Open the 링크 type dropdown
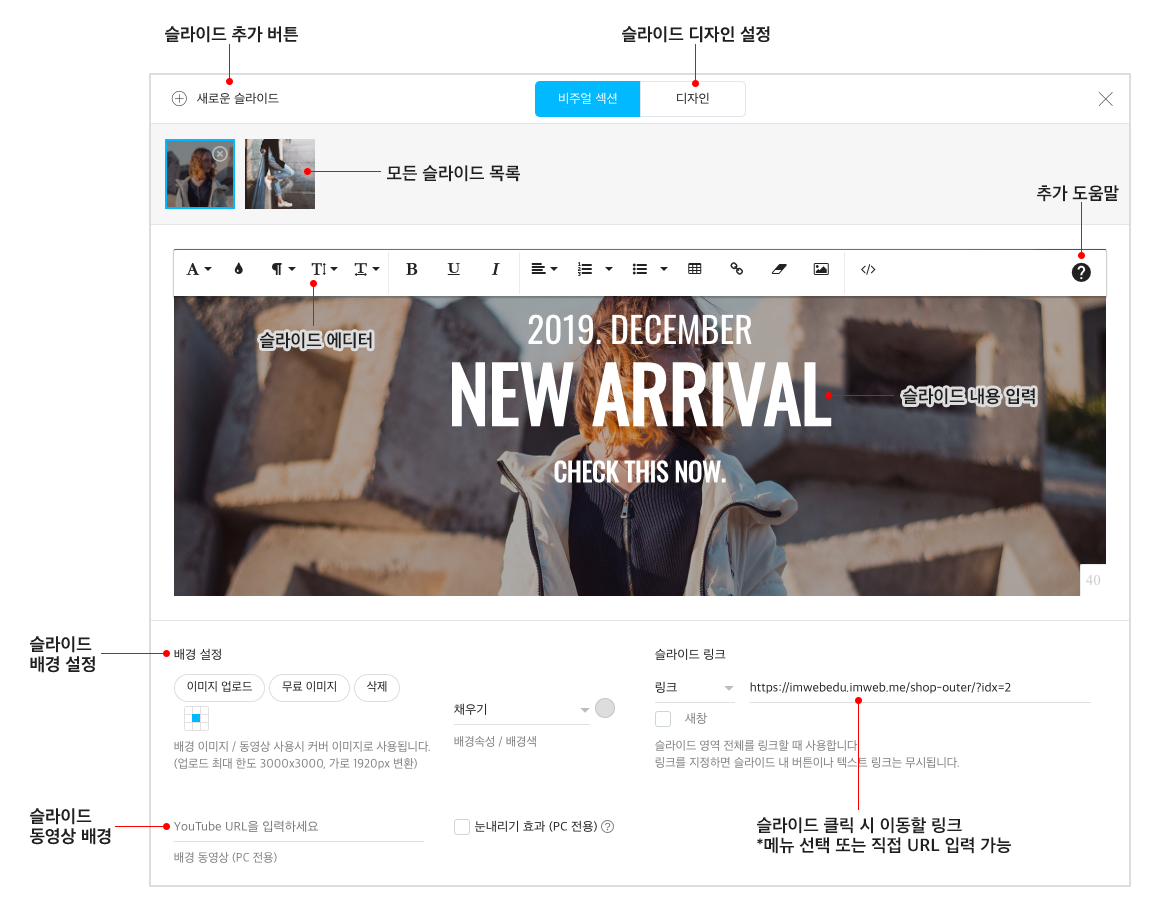The width and height of the screenshot is (1160, 920). point(694,688)
